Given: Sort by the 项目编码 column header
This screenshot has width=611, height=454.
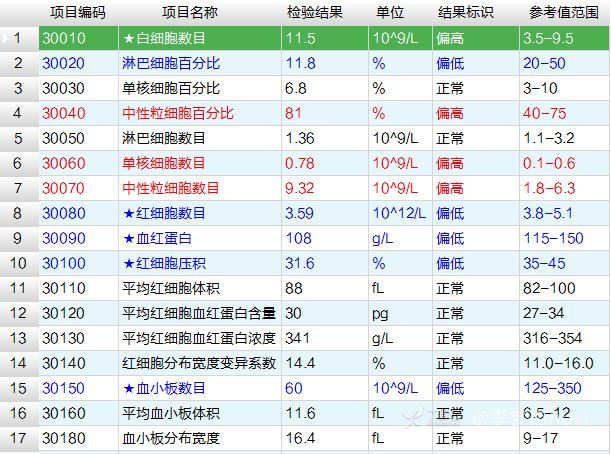Looking at the screenshot, I should (78, 13).
